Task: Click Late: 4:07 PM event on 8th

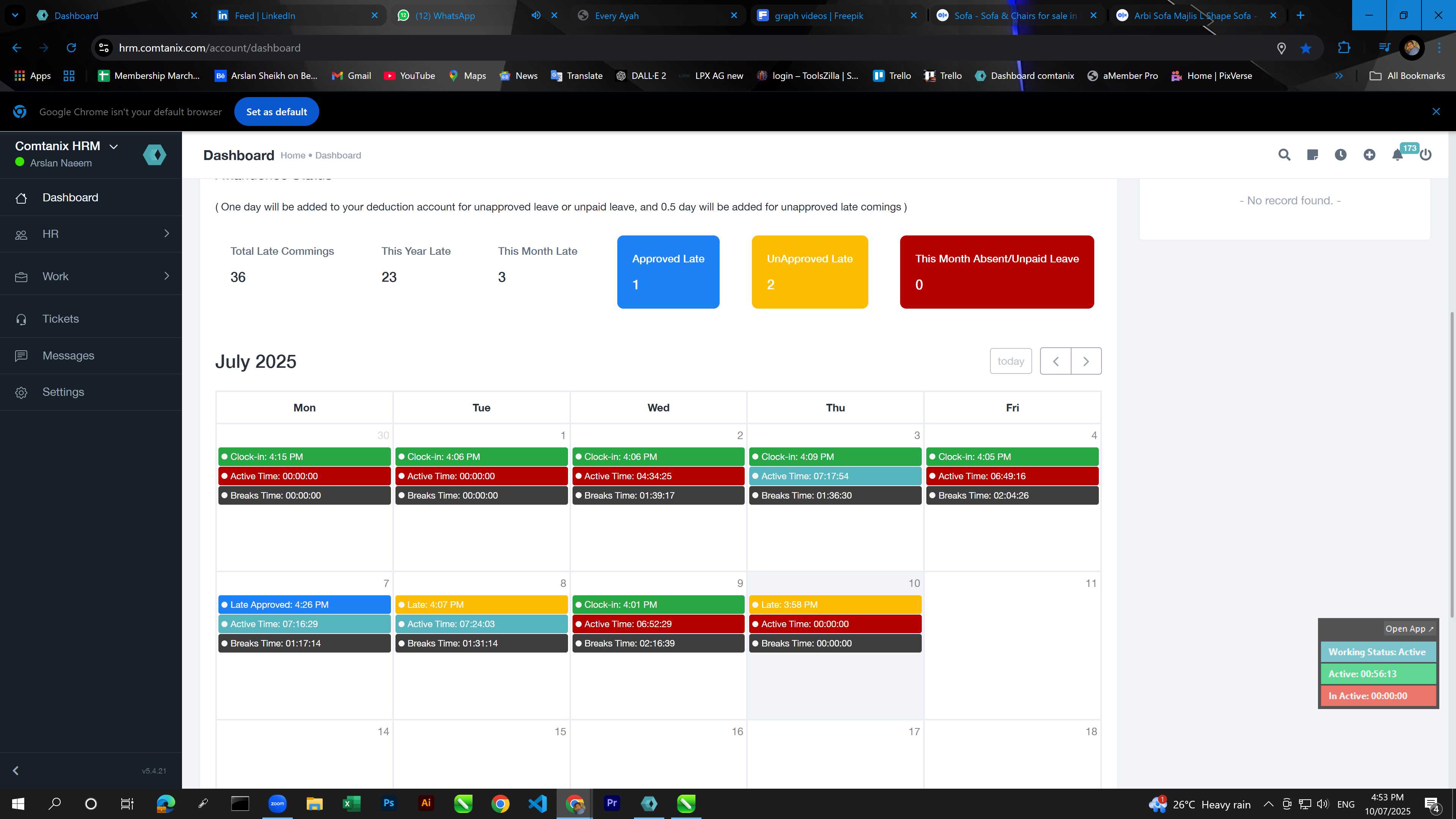Action: [482, 605]
